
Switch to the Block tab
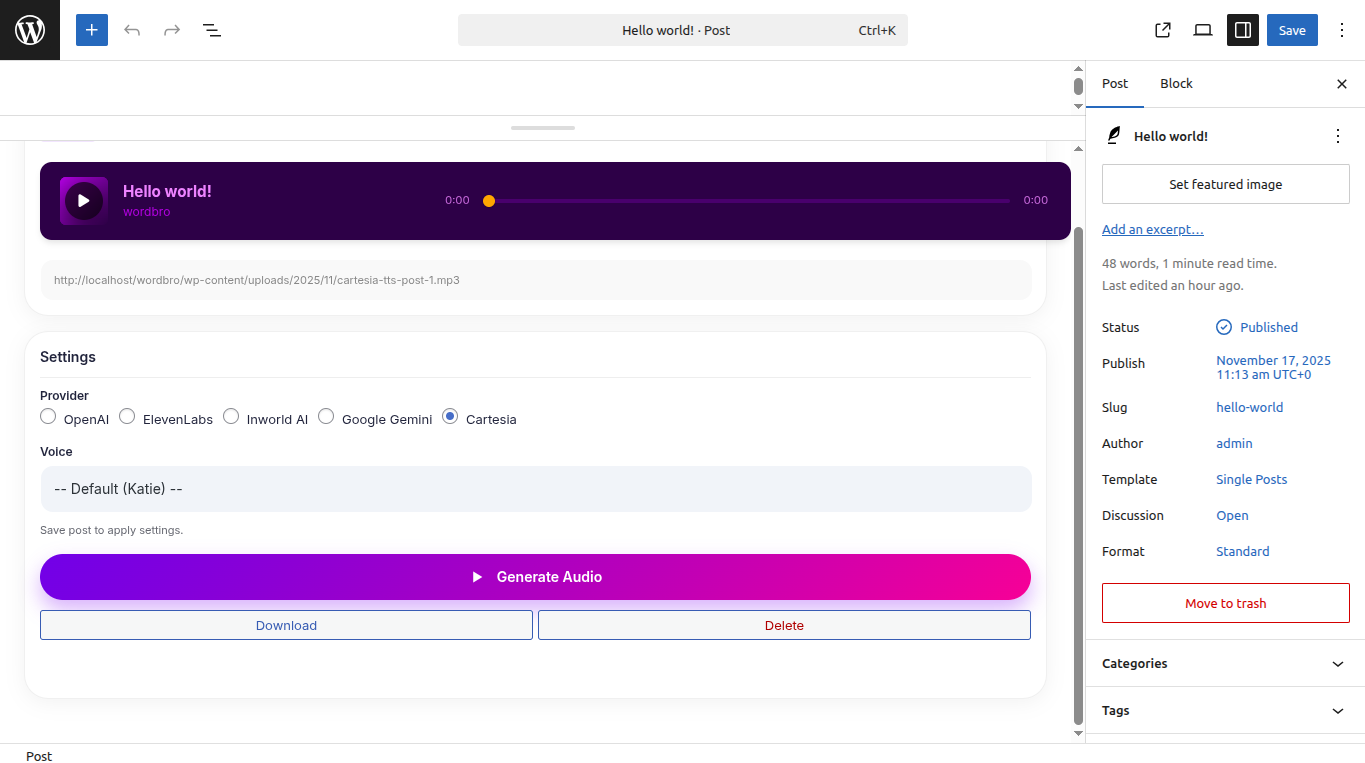[x=1176, y=84]
